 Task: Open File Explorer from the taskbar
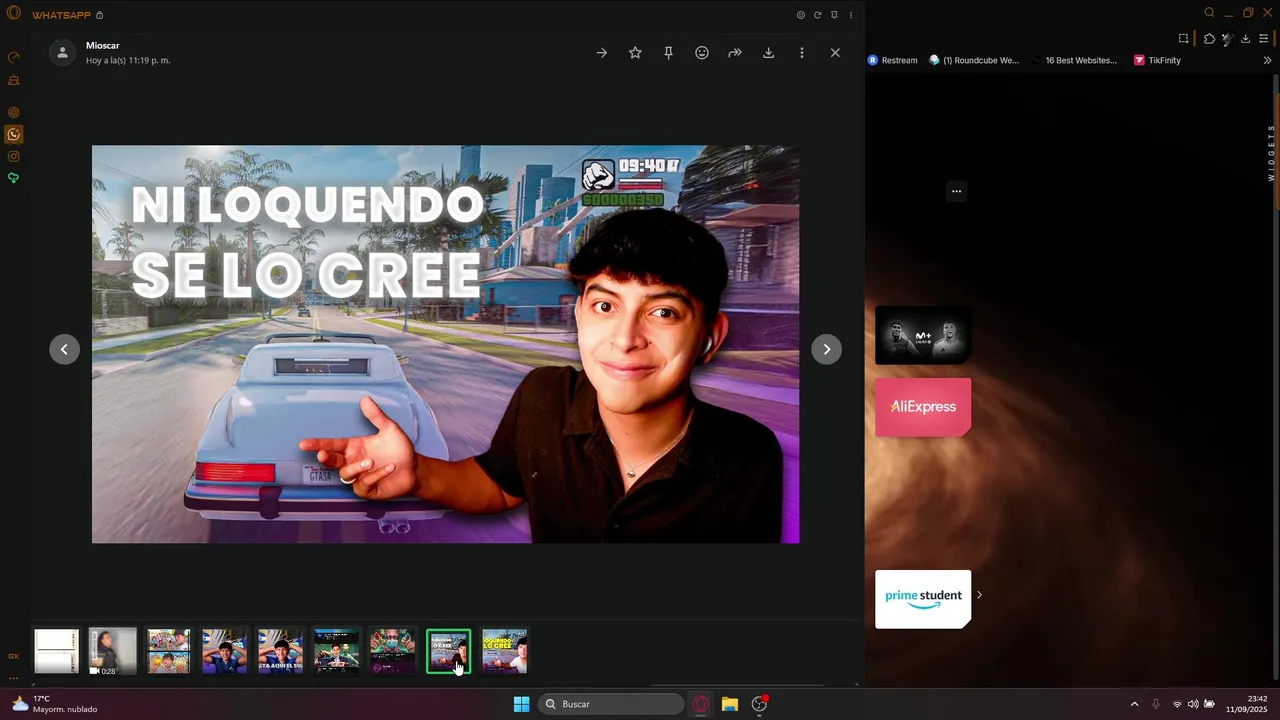(x=730, y=704)
